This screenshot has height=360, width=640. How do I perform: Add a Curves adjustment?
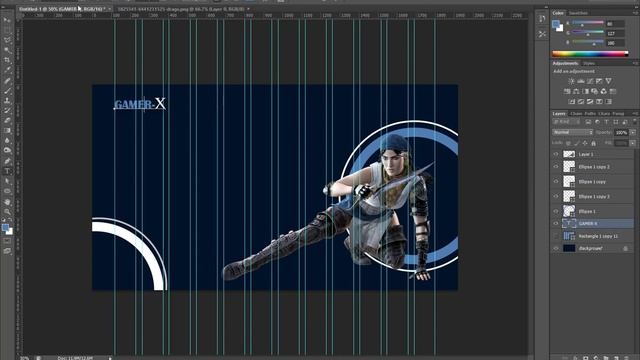[590, 81]
